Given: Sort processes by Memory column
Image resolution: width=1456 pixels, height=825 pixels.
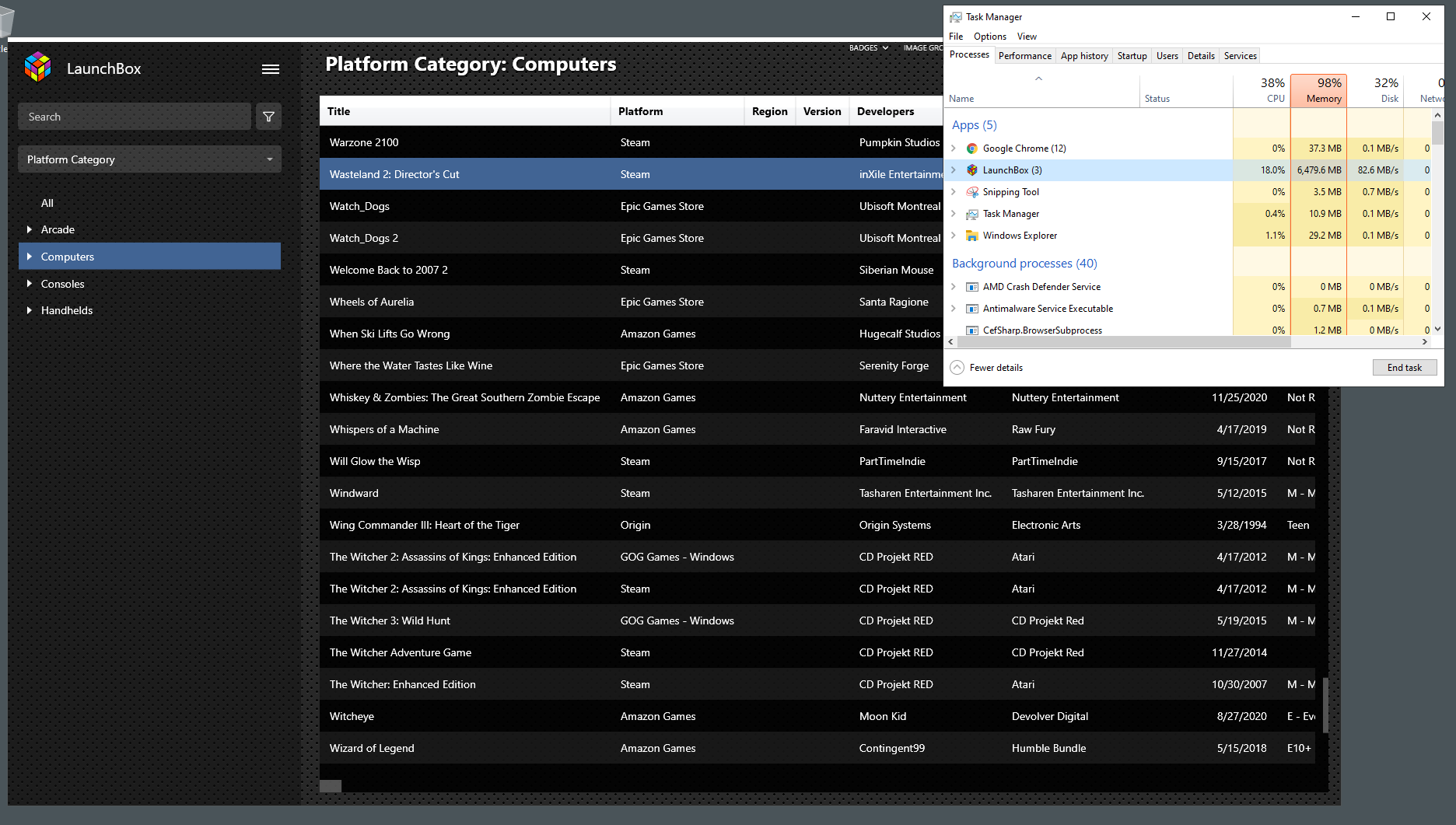Looking at the screenshot, I should (1318, 91).
